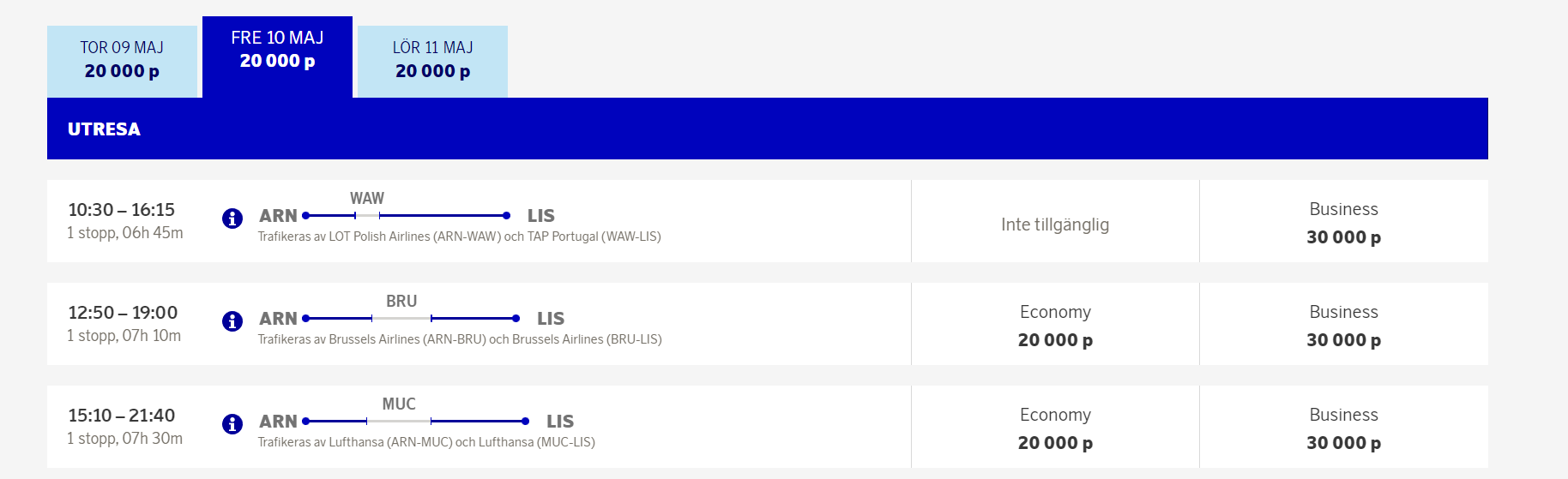The image size is (1568, 479).
Task: Show info icon for 15:10 Munich flight
Action: click(232, 424)
